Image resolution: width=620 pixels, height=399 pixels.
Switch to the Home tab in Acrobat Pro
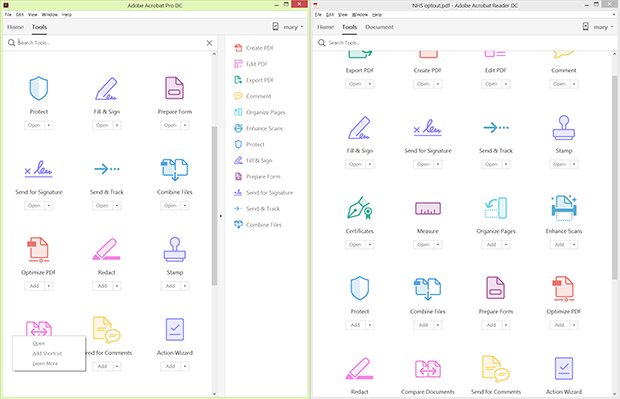point(15,27)
